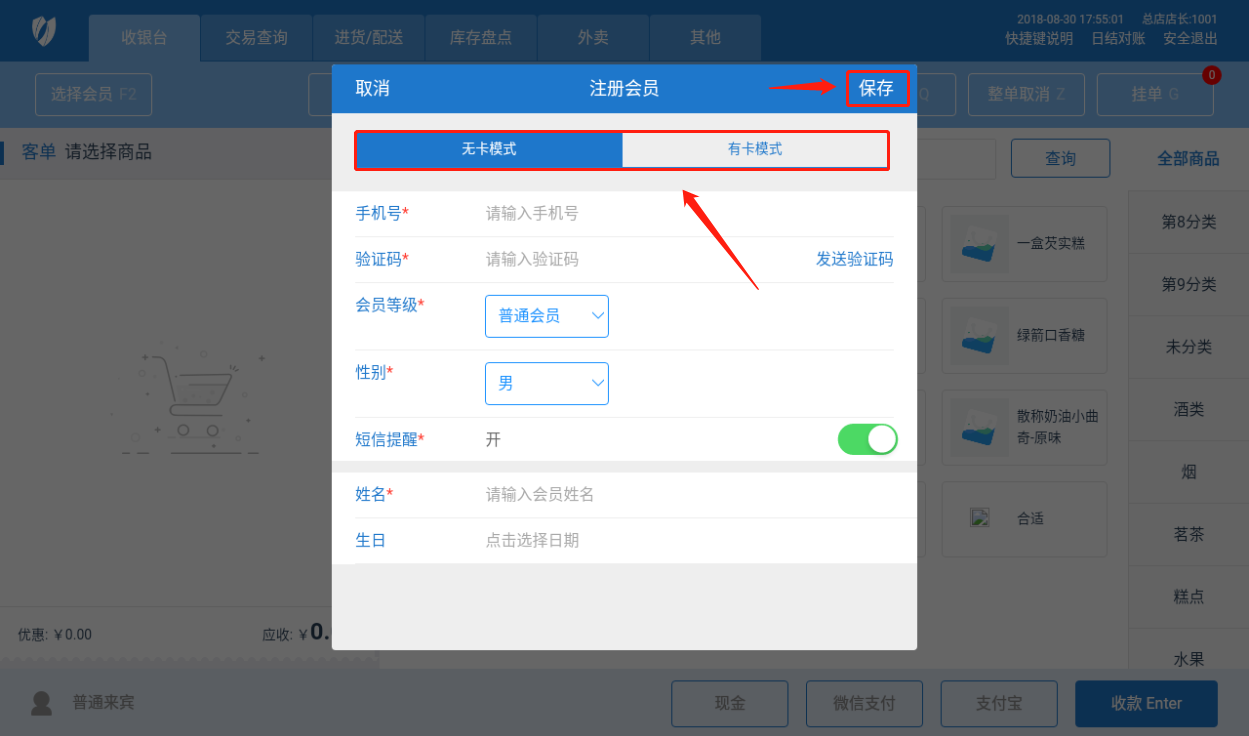The height and width of the screenshot is (736, 1249).
Task: Click the guest avatar icon beside 普通来宾
Action: point(41,703)
